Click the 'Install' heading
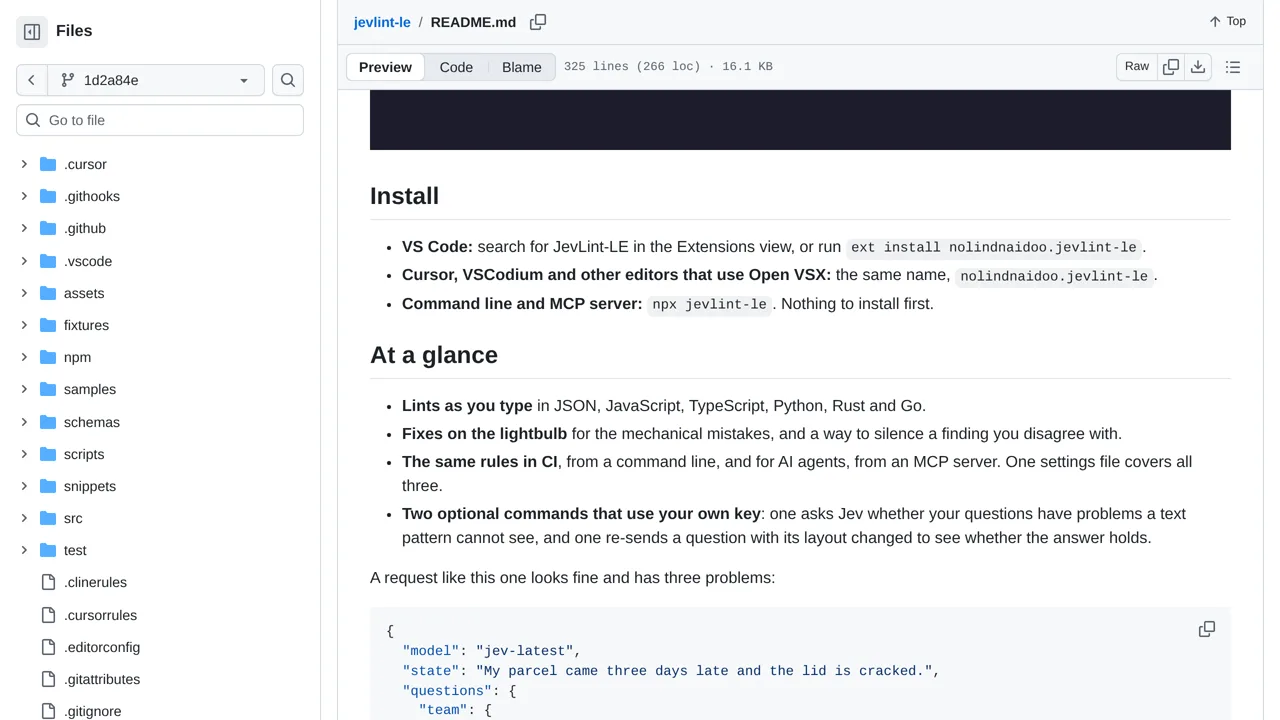The height and width of the screenshot is (720, 1280). pyautogui.click(x=404, y=196)
